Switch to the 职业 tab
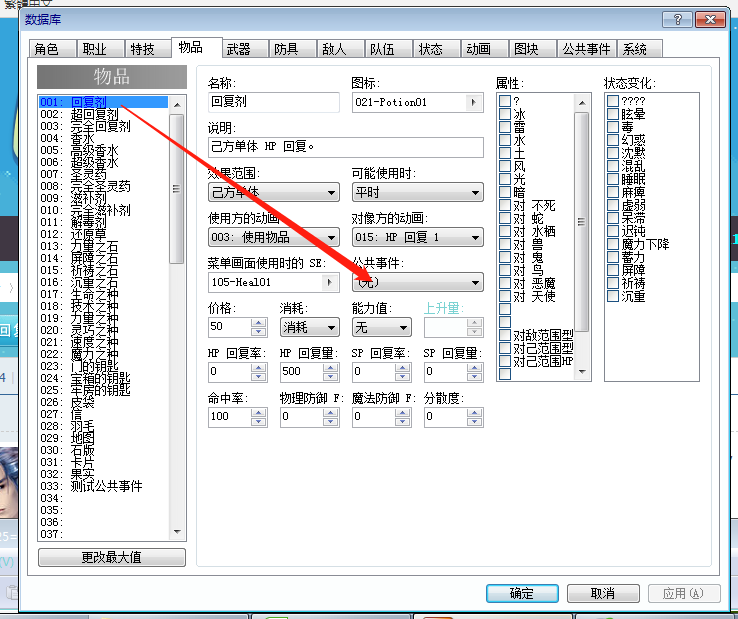The image size is (738, 619). (101, 48)
